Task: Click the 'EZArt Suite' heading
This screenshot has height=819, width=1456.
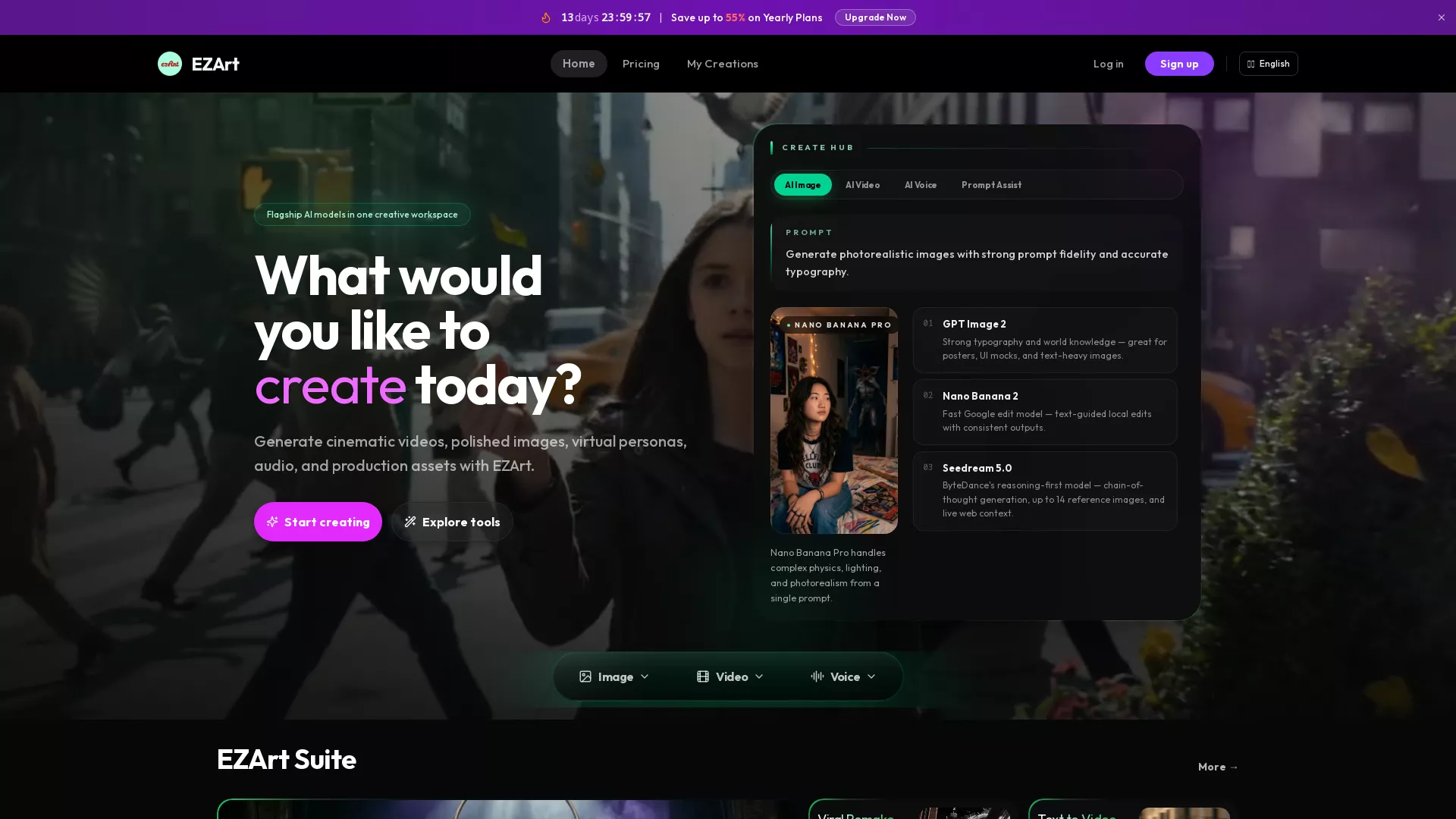Action: point(287,759)
